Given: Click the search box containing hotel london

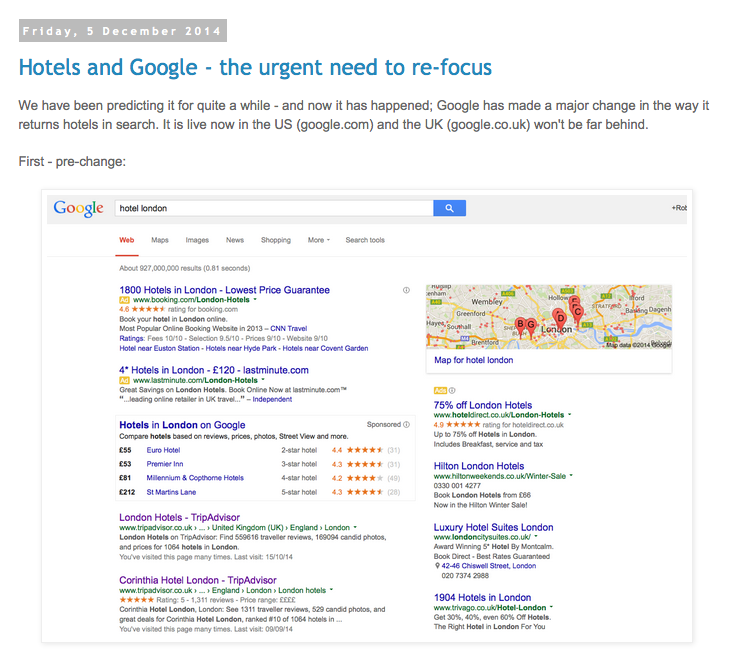Looking at the screenshot, I should tap(274, 208).
